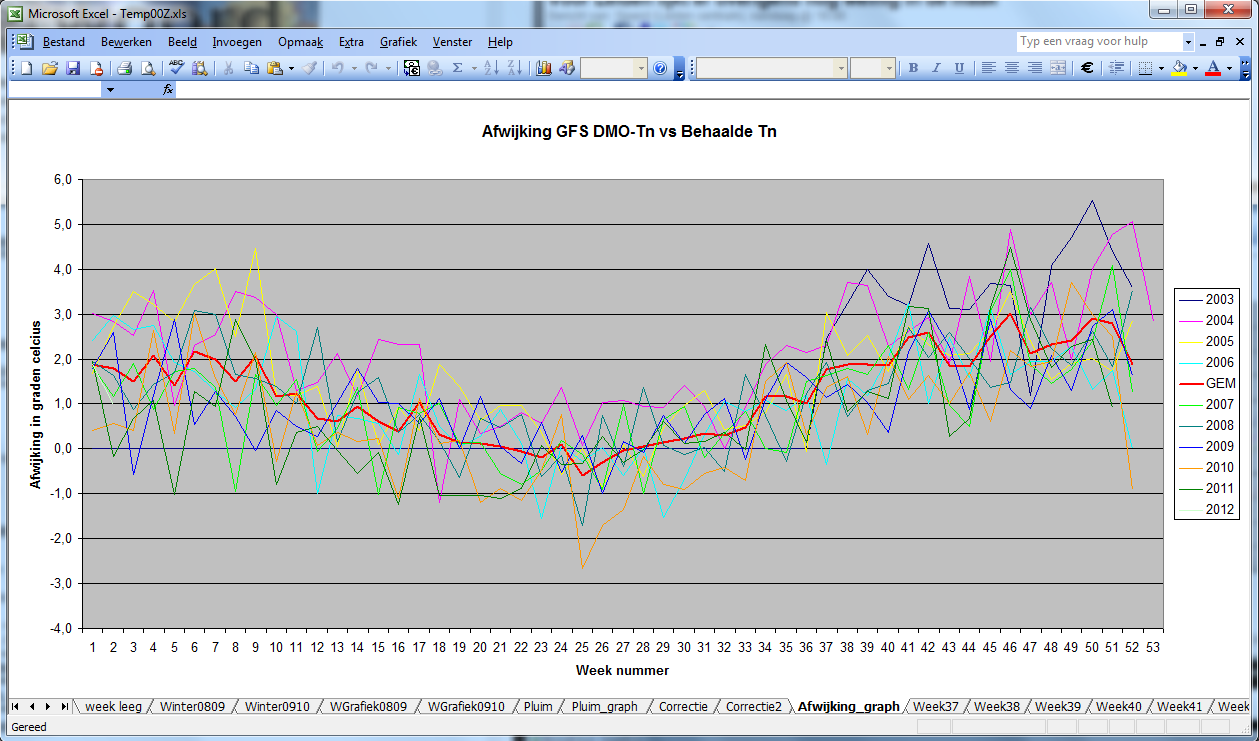The height and width of the screenshot is (741, 1259).
Task: Open a file with folder icon
Action: point(50,68)
